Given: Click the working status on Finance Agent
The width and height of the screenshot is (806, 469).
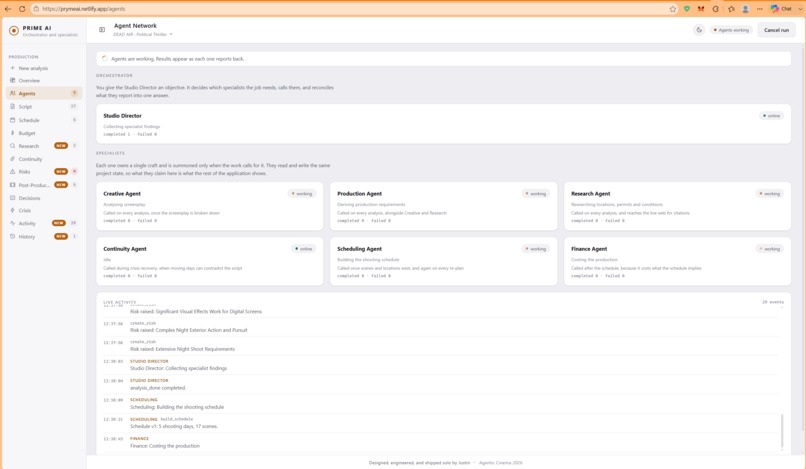Looking at the screenshot, I should click(x=770, y=248).
